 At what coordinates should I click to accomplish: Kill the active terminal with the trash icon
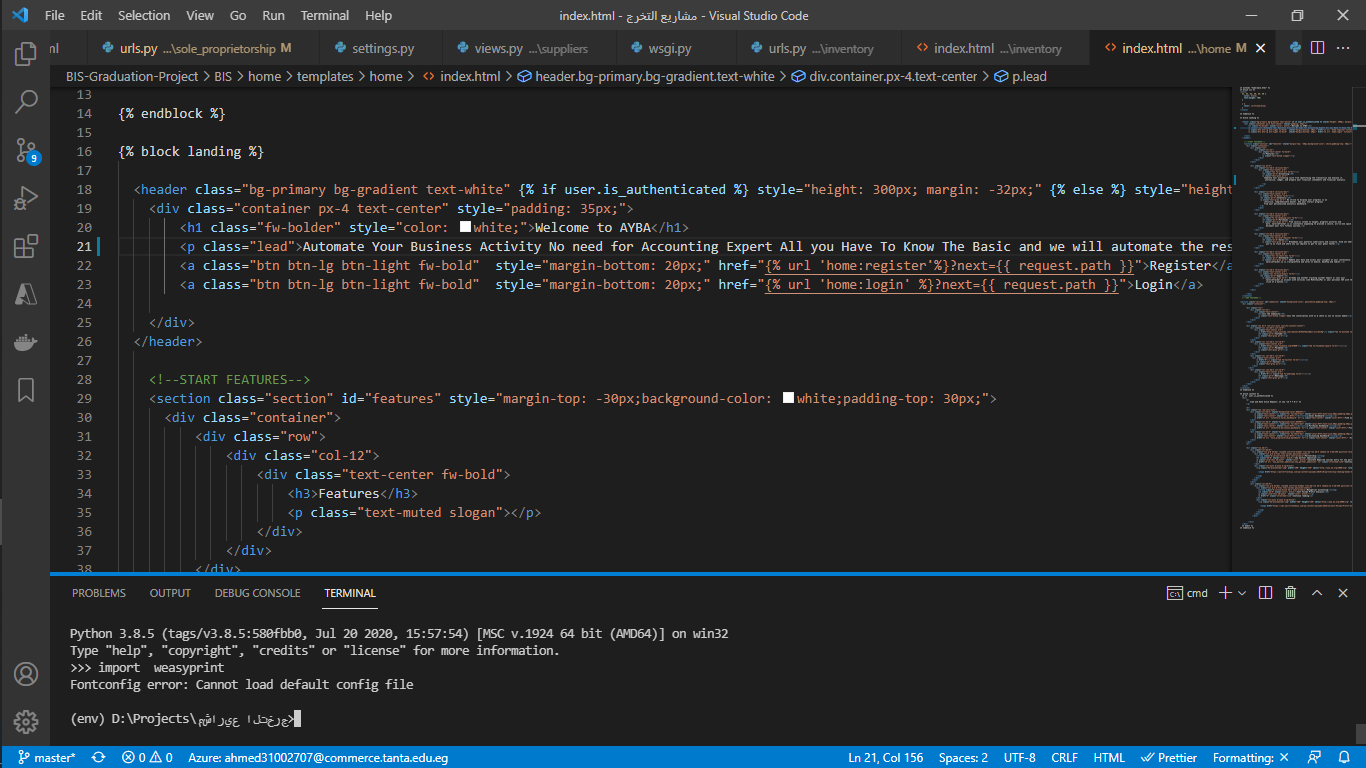1289,592
